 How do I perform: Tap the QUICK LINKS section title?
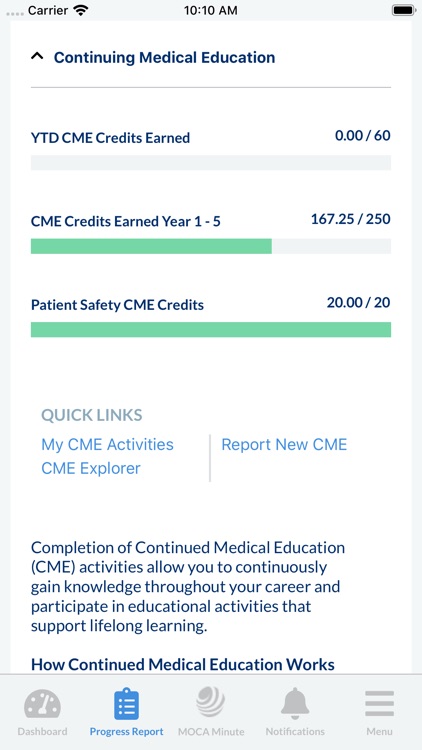pos(92,415)
